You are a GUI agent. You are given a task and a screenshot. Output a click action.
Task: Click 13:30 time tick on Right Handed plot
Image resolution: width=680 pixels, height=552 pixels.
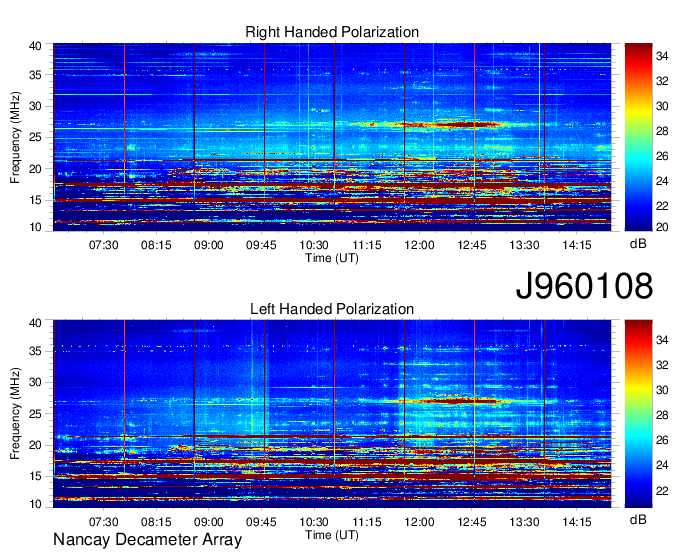pyautogui.click(x=524, y=245)
